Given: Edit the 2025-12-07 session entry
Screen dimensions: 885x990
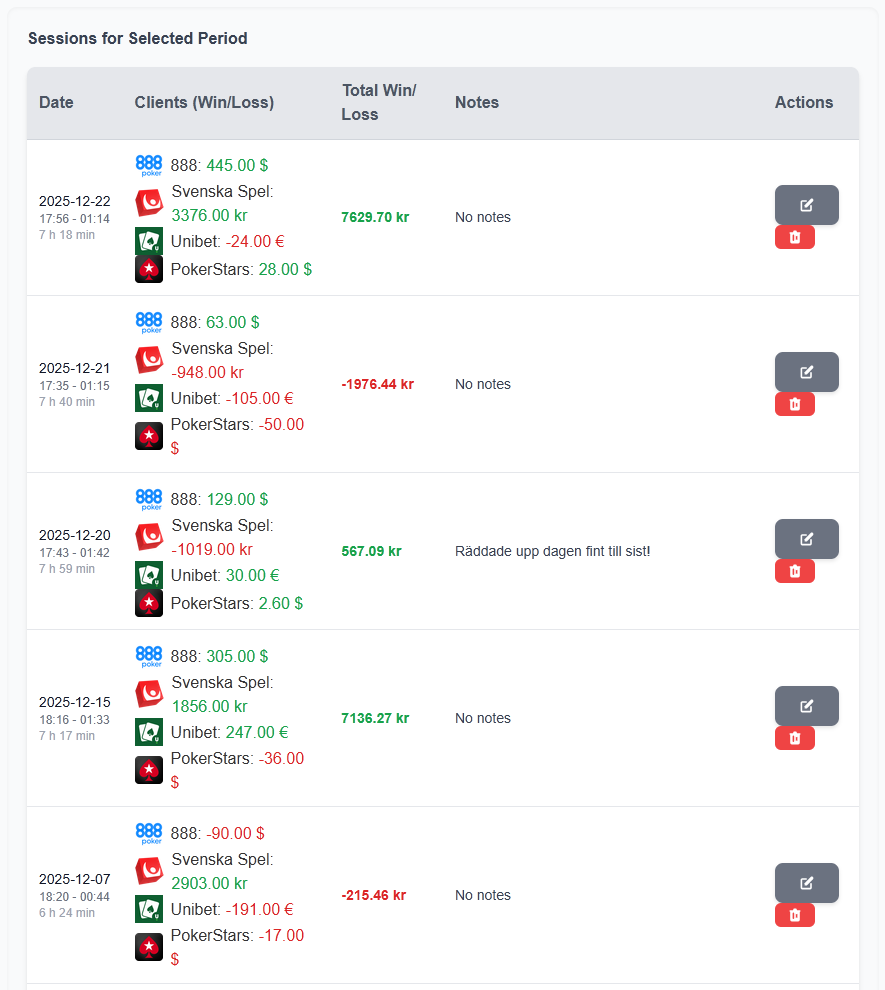Looking at the screenshot, I should 806,883.
